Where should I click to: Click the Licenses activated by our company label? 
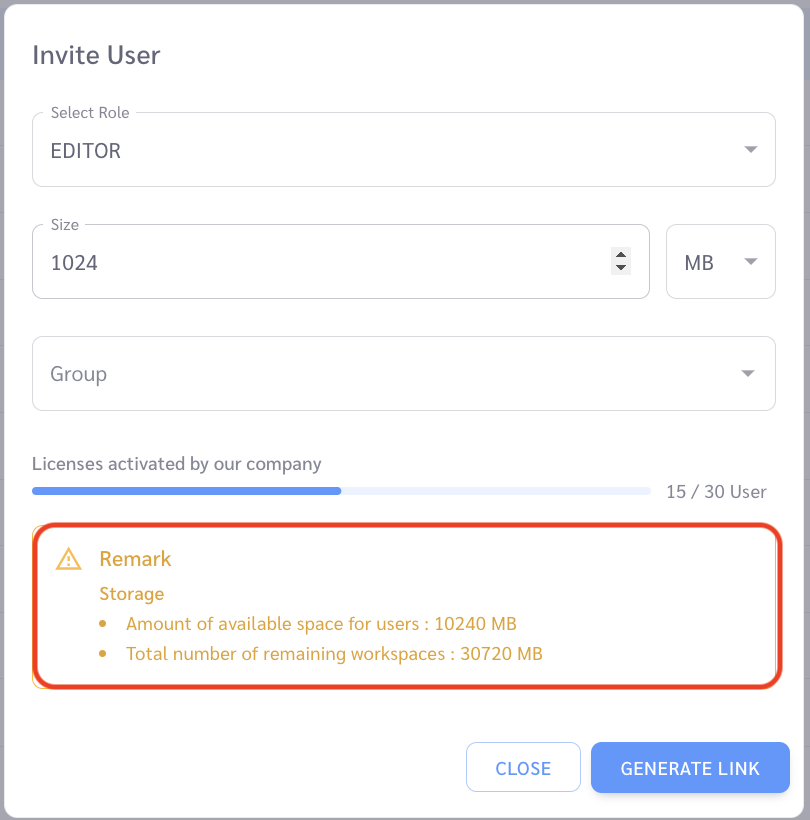coord(177,464)
